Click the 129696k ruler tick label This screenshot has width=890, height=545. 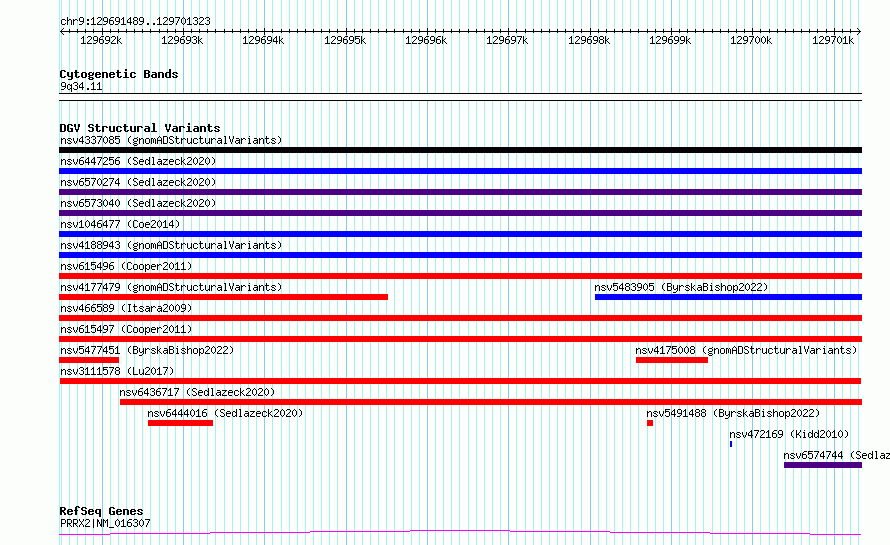point(426,40)
